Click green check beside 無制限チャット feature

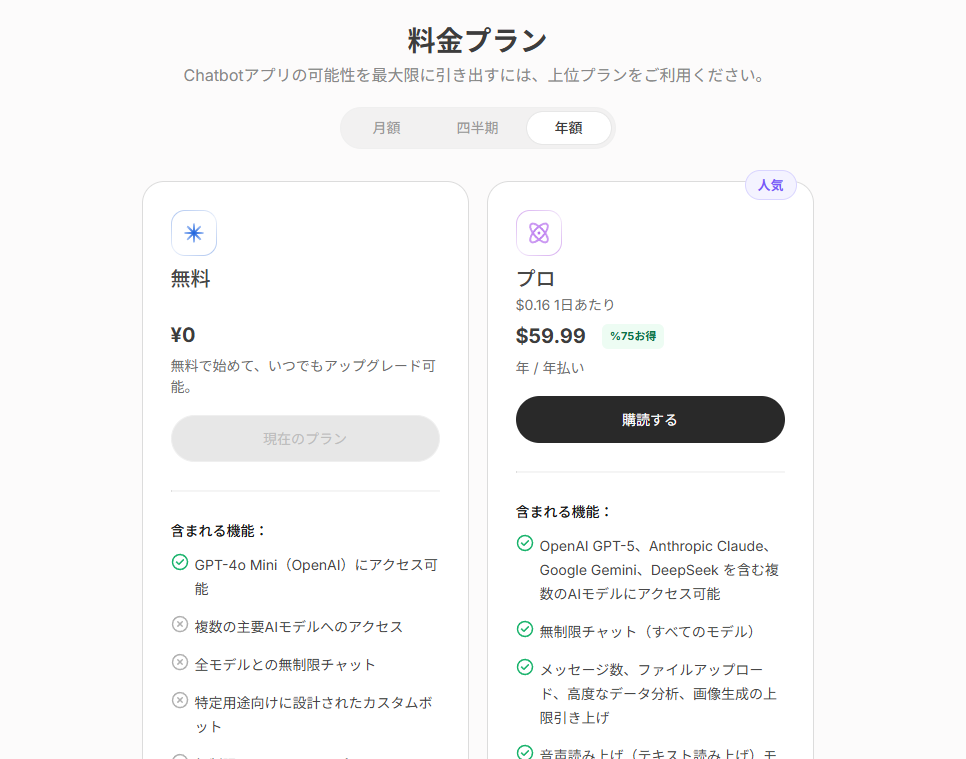(525, 629)
